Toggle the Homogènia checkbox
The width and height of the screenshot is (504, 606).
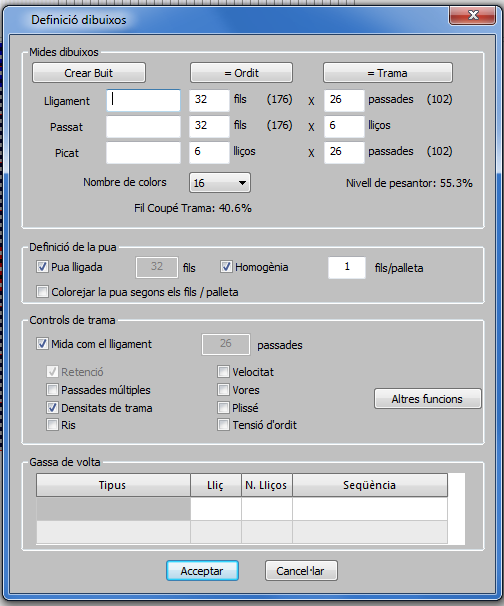(226, 267)
